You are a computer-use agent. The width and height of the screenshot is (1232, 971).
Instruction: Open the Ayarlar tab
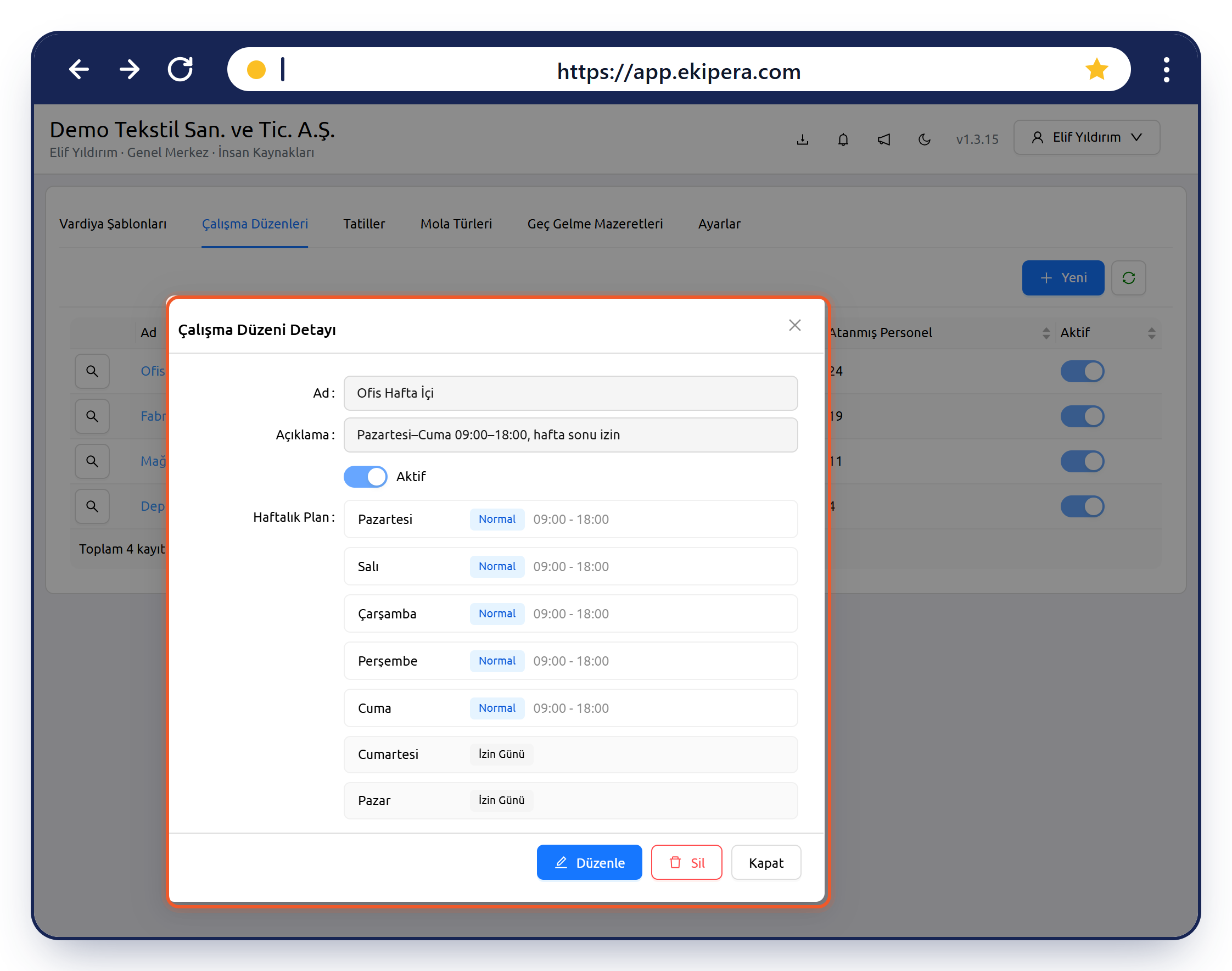719,224
